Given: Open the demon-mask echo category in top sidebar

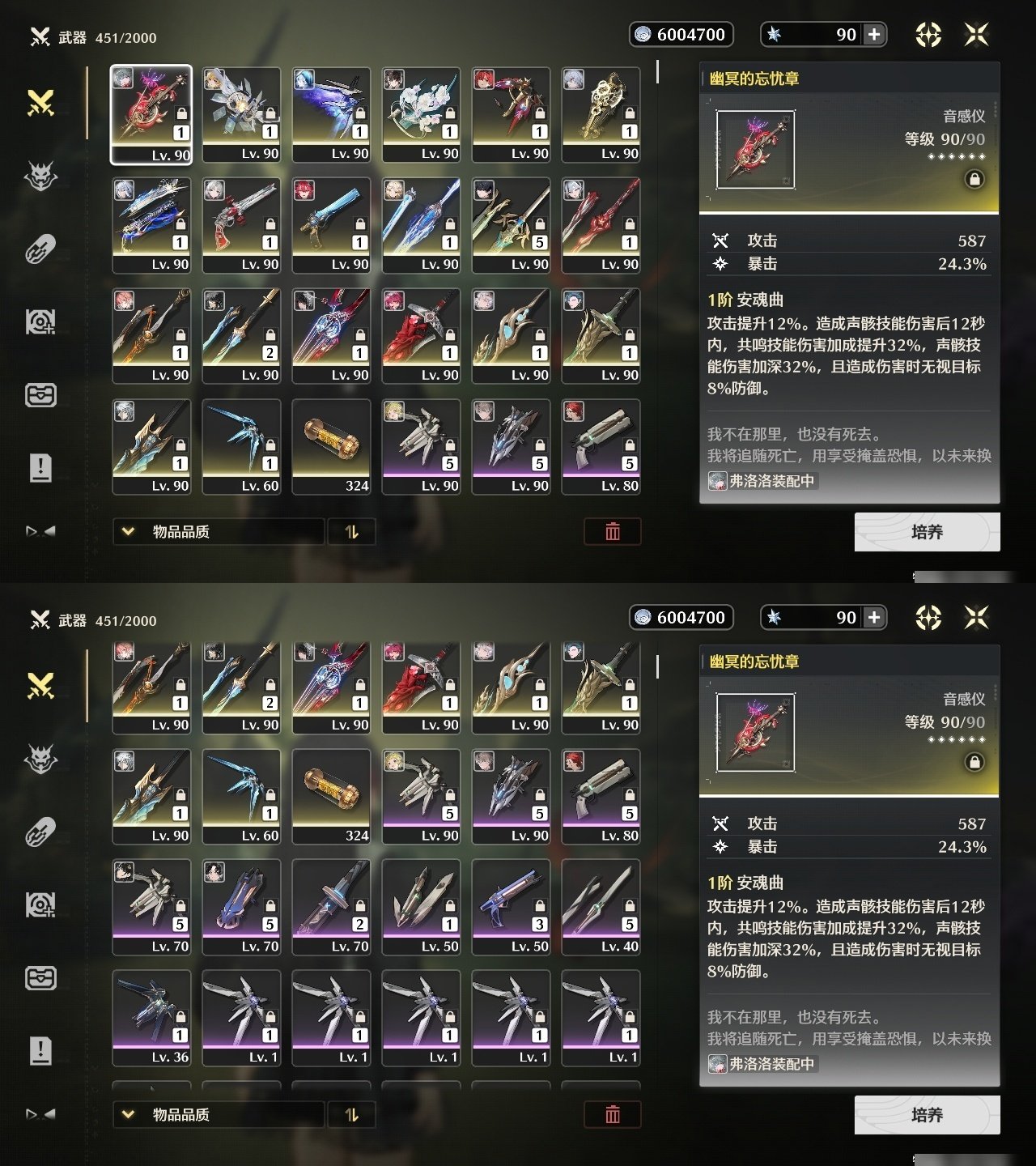Looking at the screenshot, I should (40, 176).
